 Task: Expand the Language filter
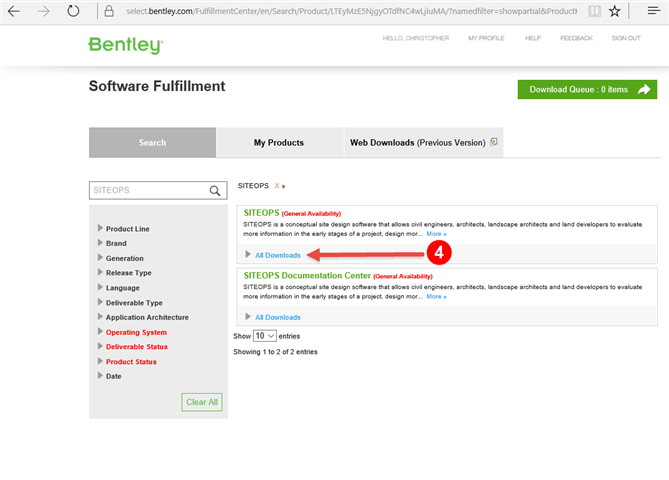click(x=118, y=288)
